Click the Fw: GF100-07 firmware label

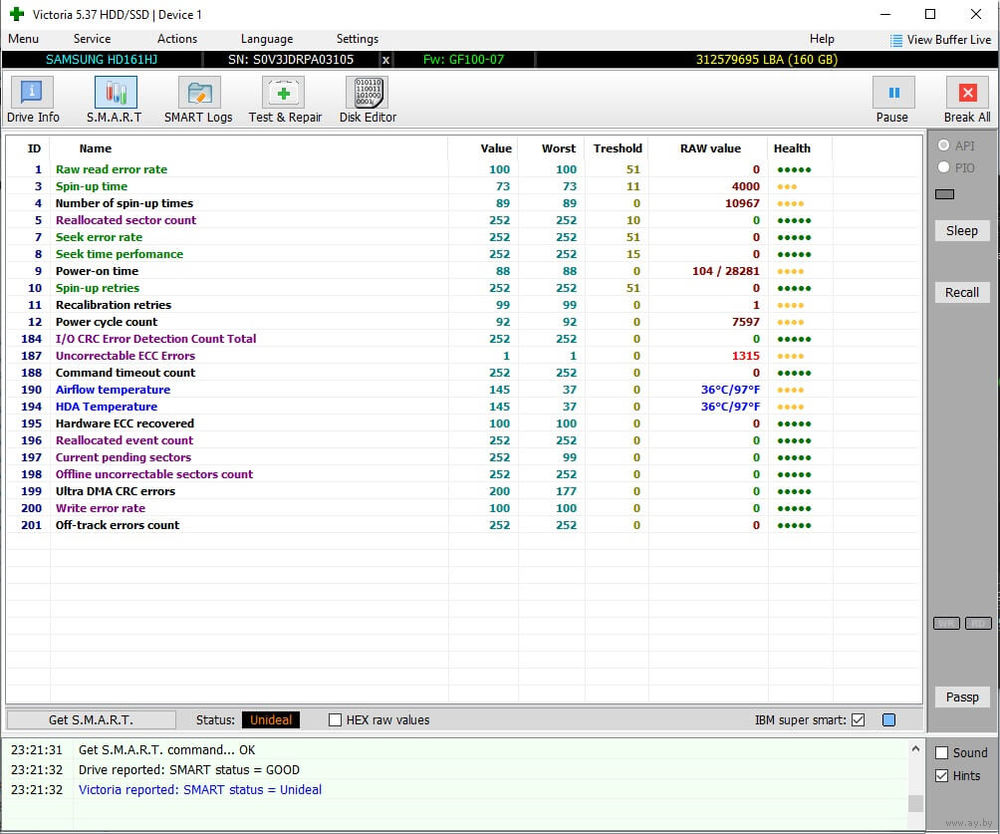[x=464, y=60]
